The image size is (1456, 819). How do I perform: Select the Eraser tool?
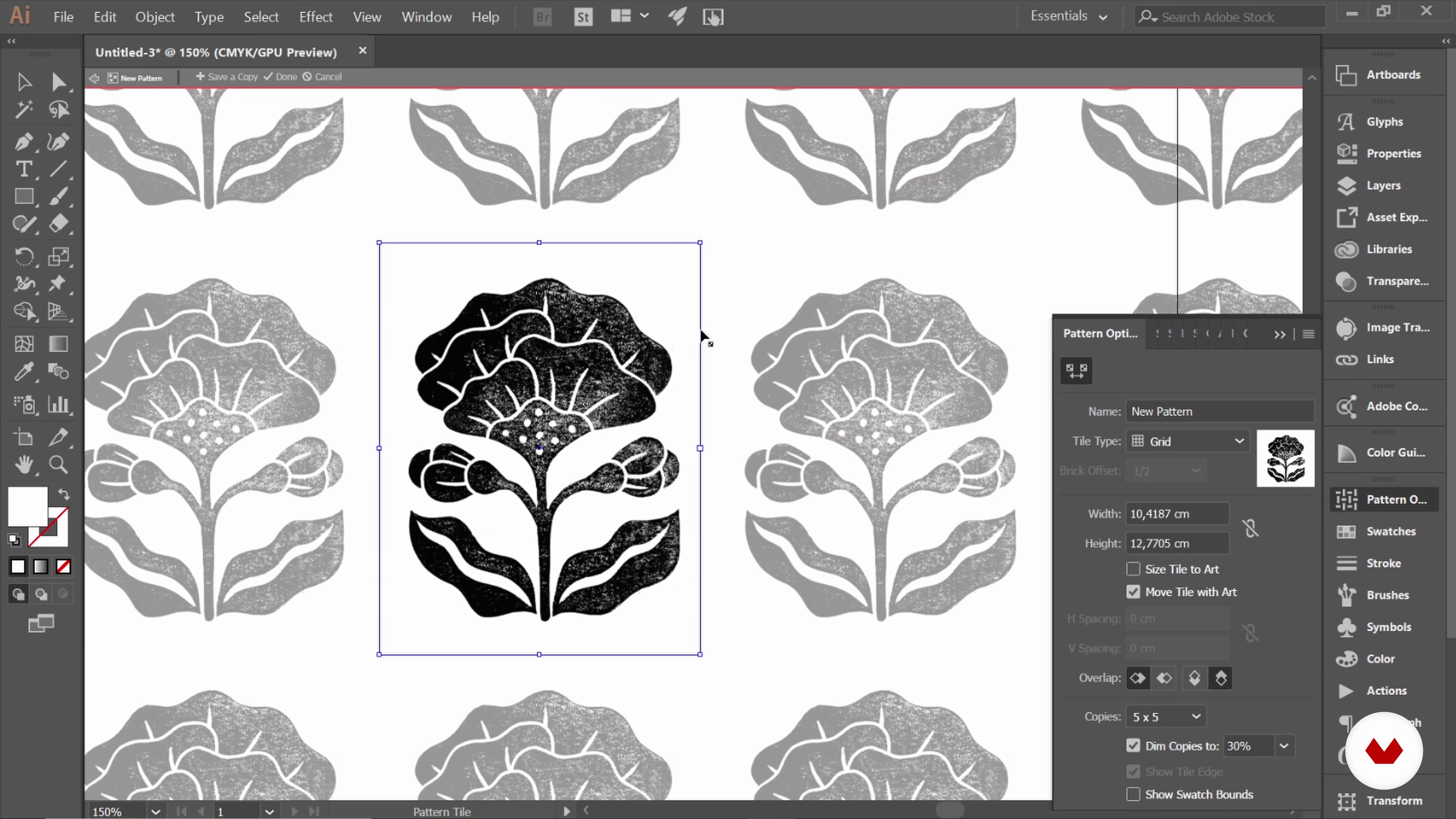58,224
